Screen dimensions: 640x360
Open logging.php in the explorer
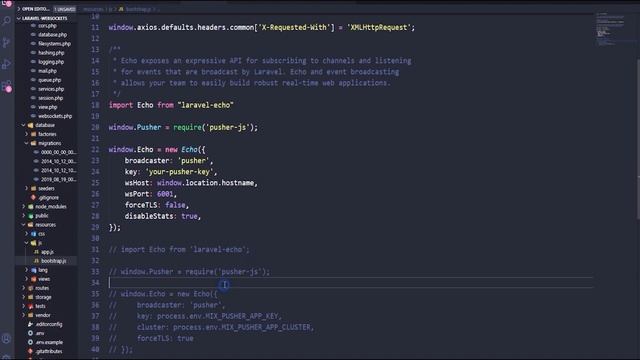coord(51,62)
